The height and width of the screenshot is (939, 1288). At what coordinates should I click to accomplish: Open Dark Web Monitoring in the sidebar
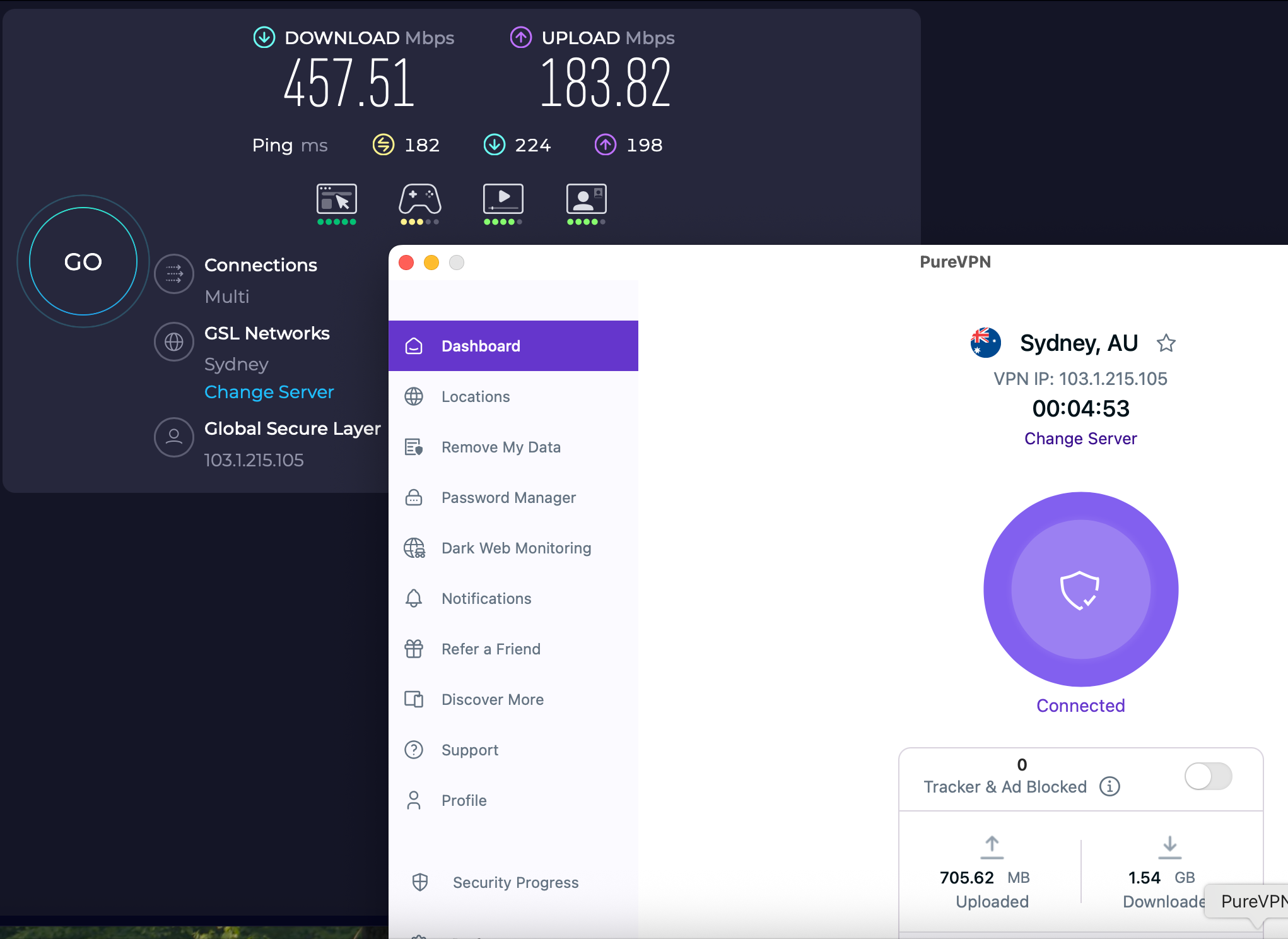513,548
